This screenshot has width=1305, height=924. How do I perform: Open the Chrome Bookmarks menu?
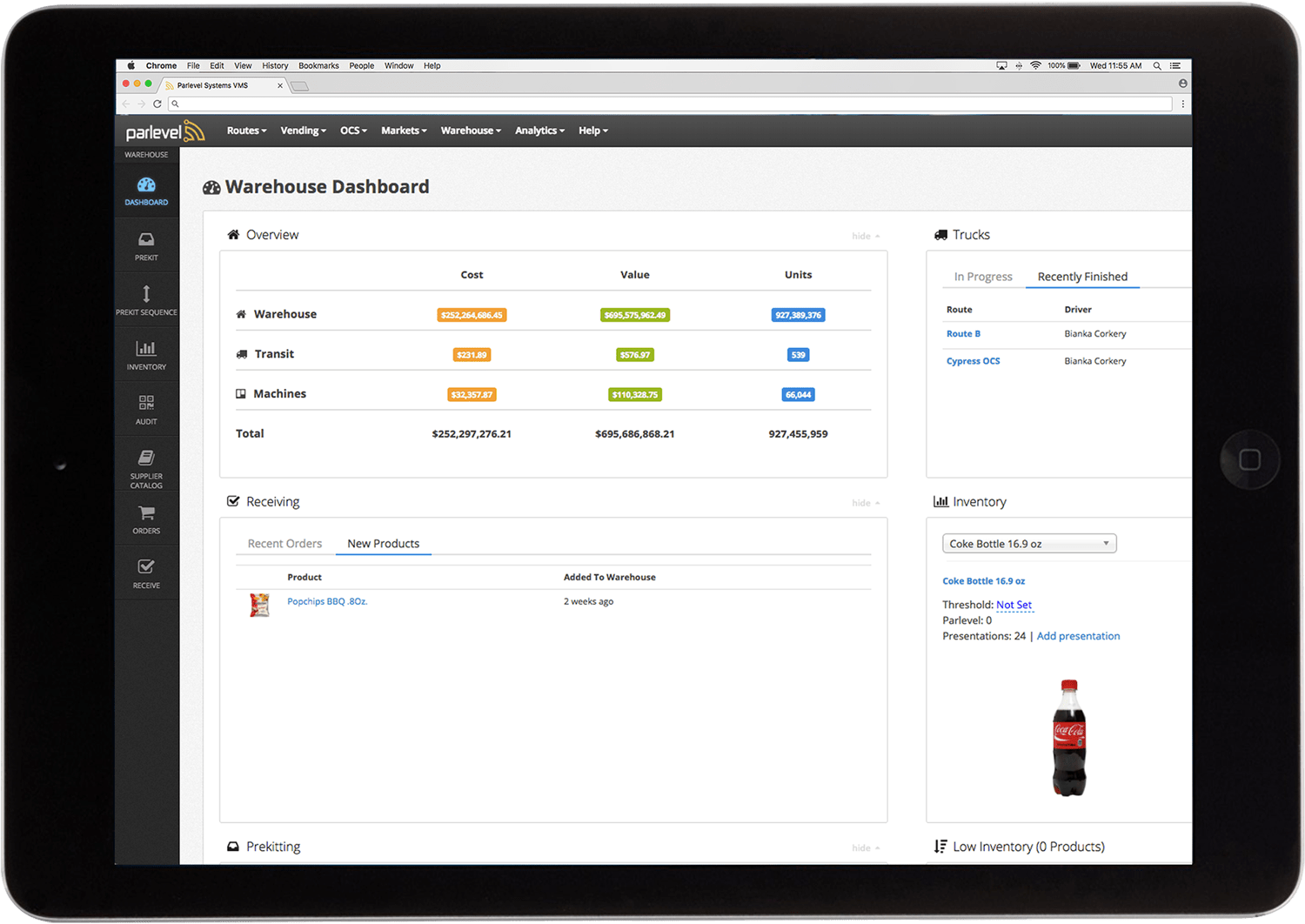tap(318, 65)
